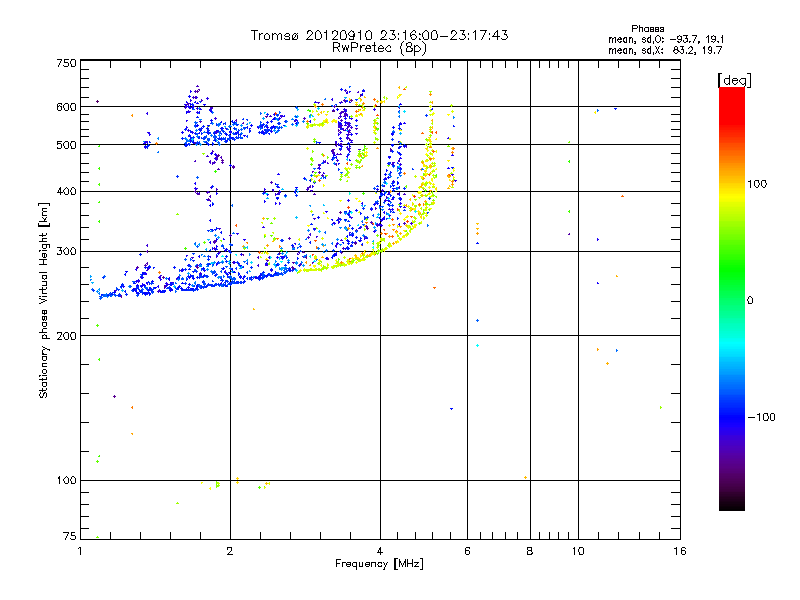Image resolution: width=800 pixels, height=600 pixels.
Task: Click the 'Frequency [MHz]' axis title
Action: tap(379, 564)
